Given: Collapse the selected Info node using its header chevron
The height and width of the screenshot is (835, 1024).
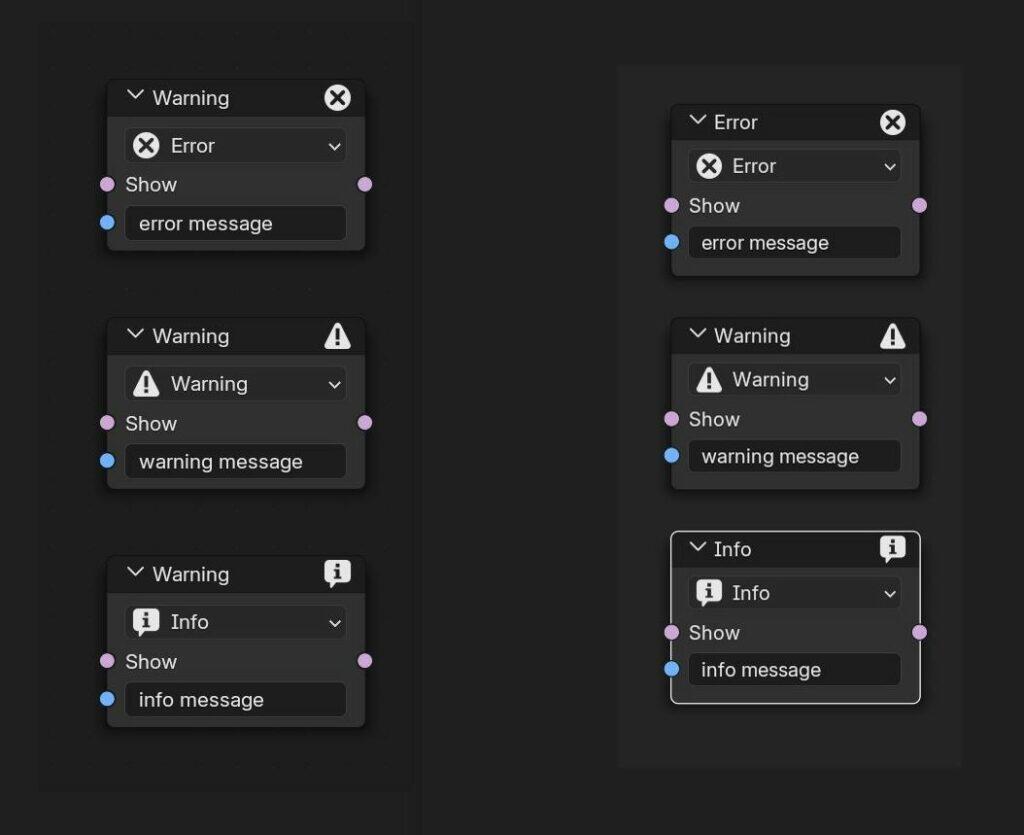Looking at the screenshot, I should (697, 547).
